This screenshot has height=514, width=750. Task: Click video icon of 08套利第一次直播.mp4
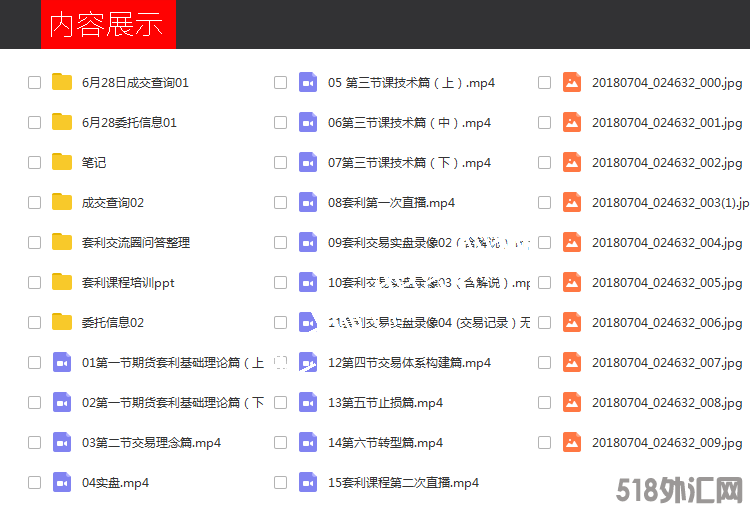[x=308, y=202]
